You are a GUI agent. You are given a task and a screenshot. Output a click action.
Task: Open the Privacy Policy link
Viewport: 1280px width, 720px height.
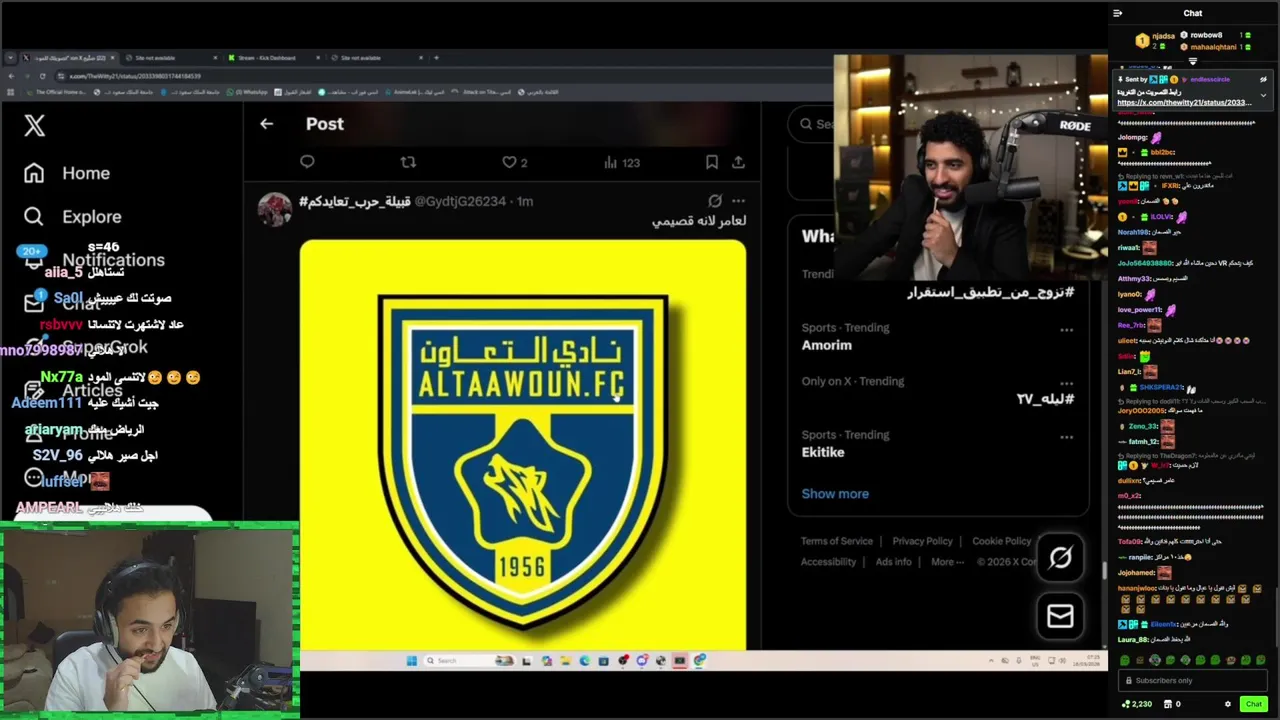point(922,541)
